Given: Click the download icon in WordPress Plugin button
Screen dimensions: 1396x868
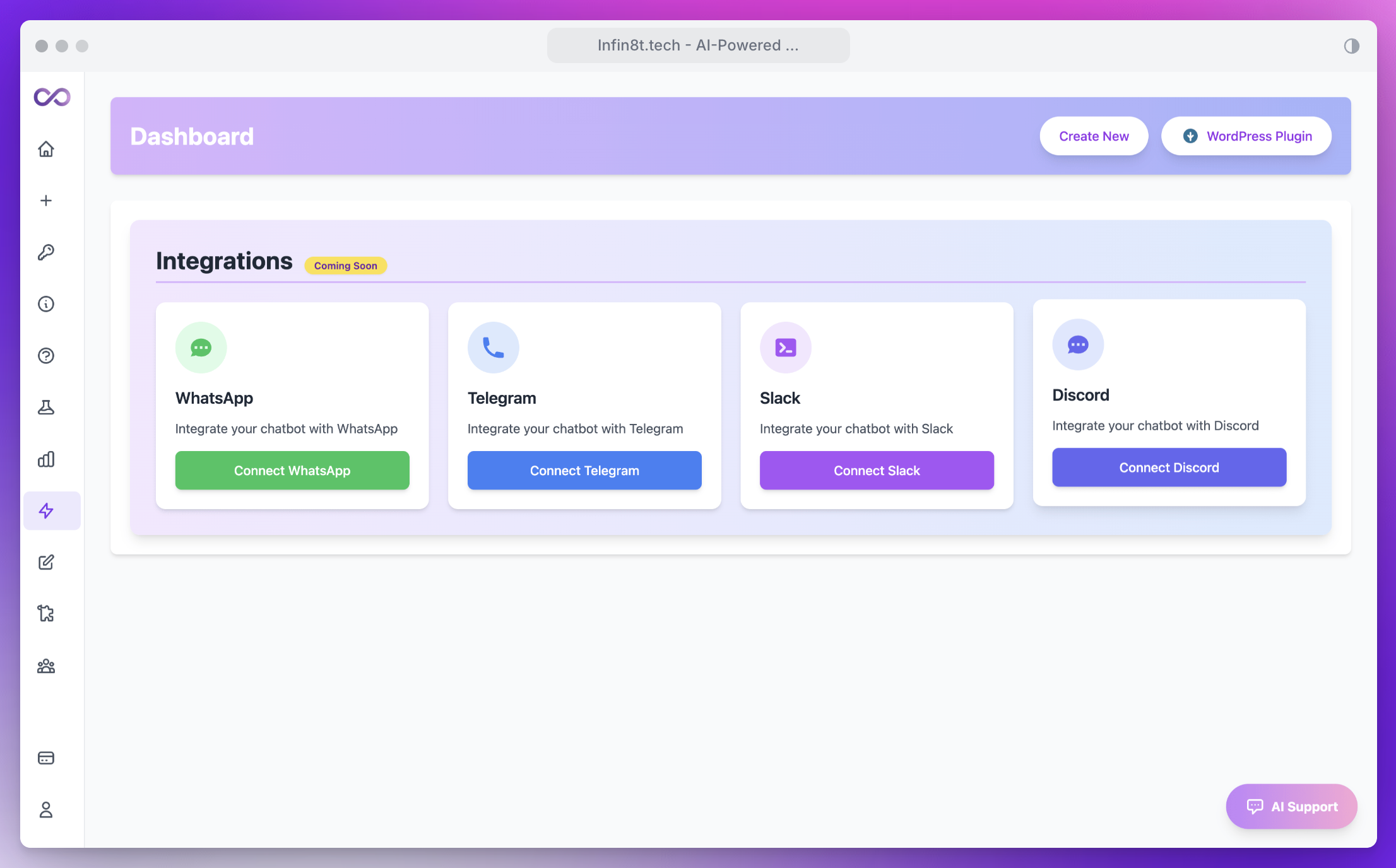Looking at the screenshot, I should tap(1190, 136).
